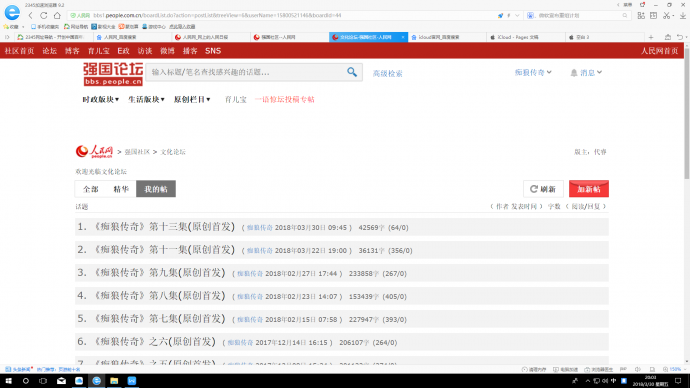Open the downloads arrow icon
The height and width of the screenshot is (388, 690).
[683, 15]
